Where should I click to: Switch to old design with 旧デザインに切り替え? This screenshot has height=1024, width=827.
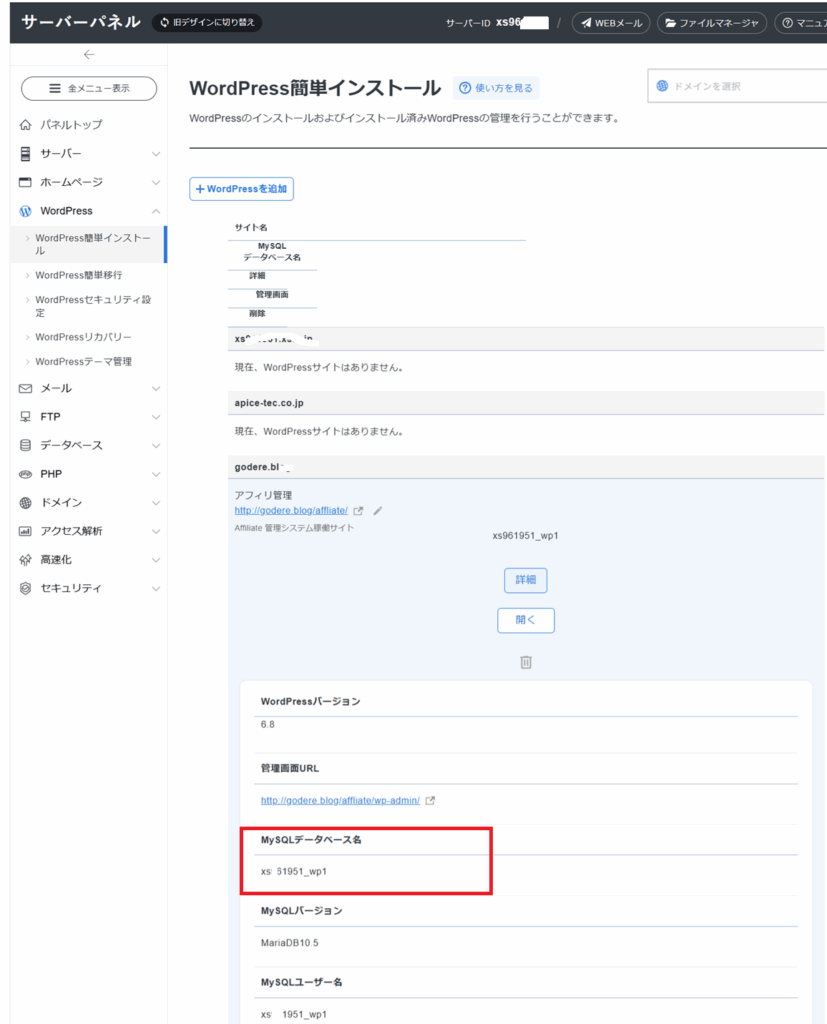207,22
